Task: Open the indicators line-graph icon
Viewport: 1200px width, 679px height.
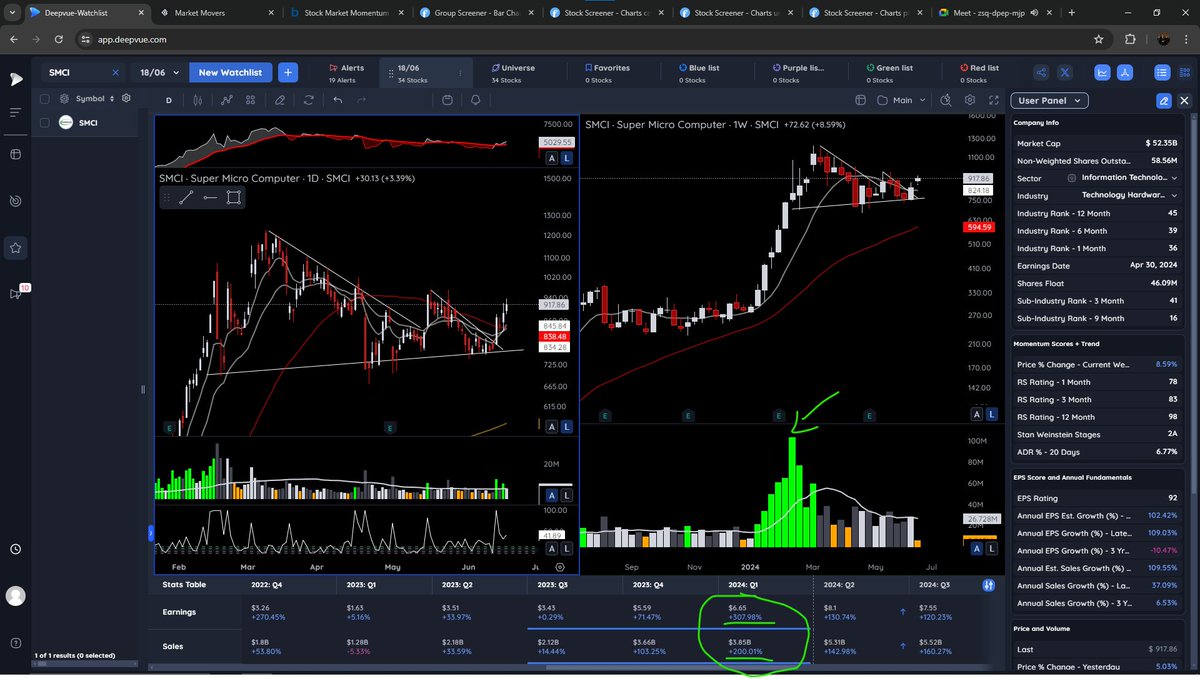Action: point(227,100)
